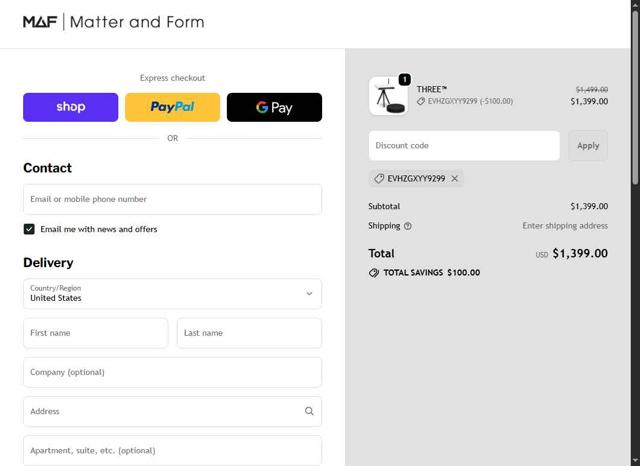Click the address search magnifier icon
This screenshot has height=466, width=640.
click(x=309, y=411)
